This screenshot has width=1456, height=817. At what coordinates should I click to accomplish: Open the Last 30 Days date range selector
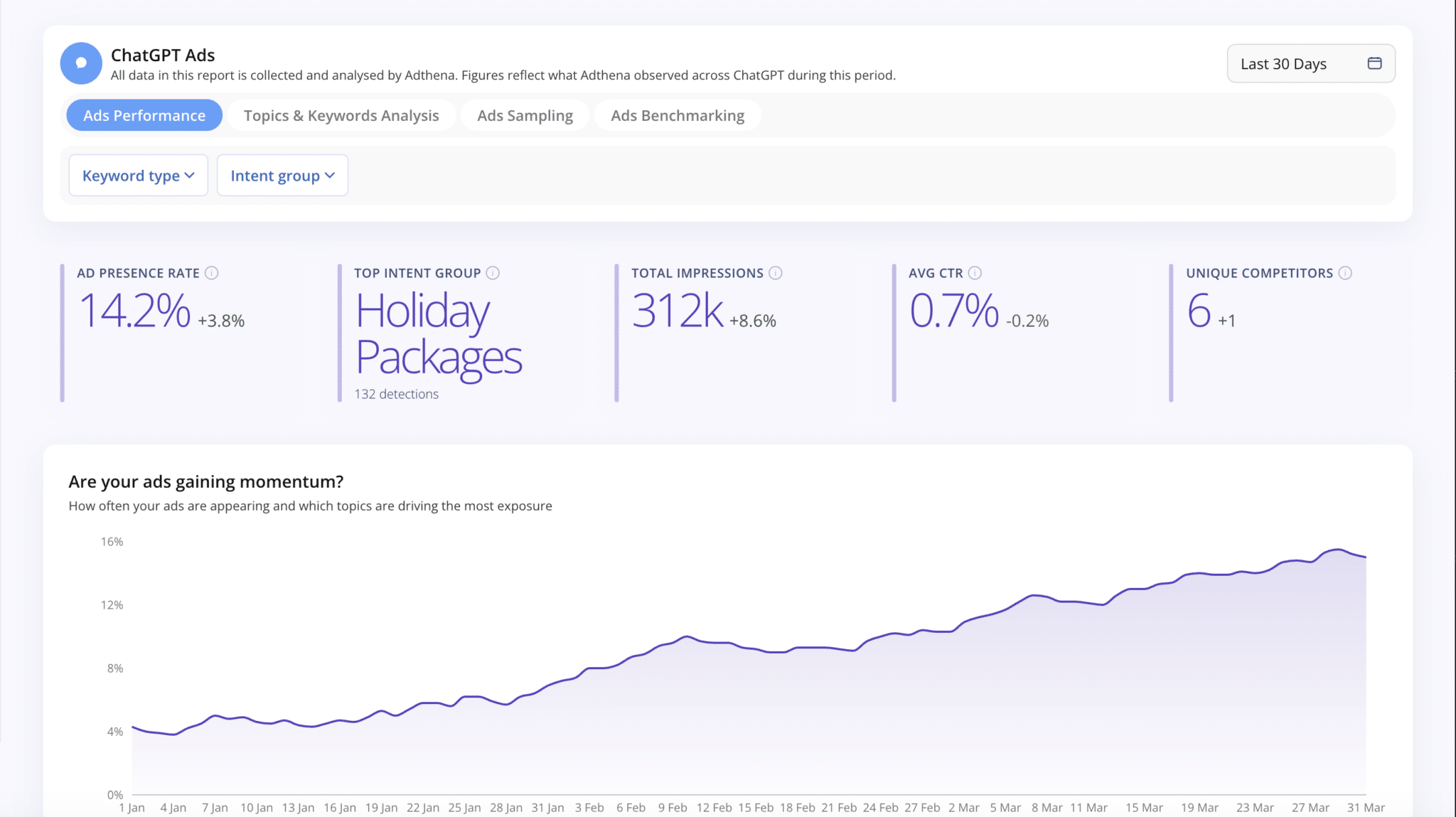(1311, 63)
